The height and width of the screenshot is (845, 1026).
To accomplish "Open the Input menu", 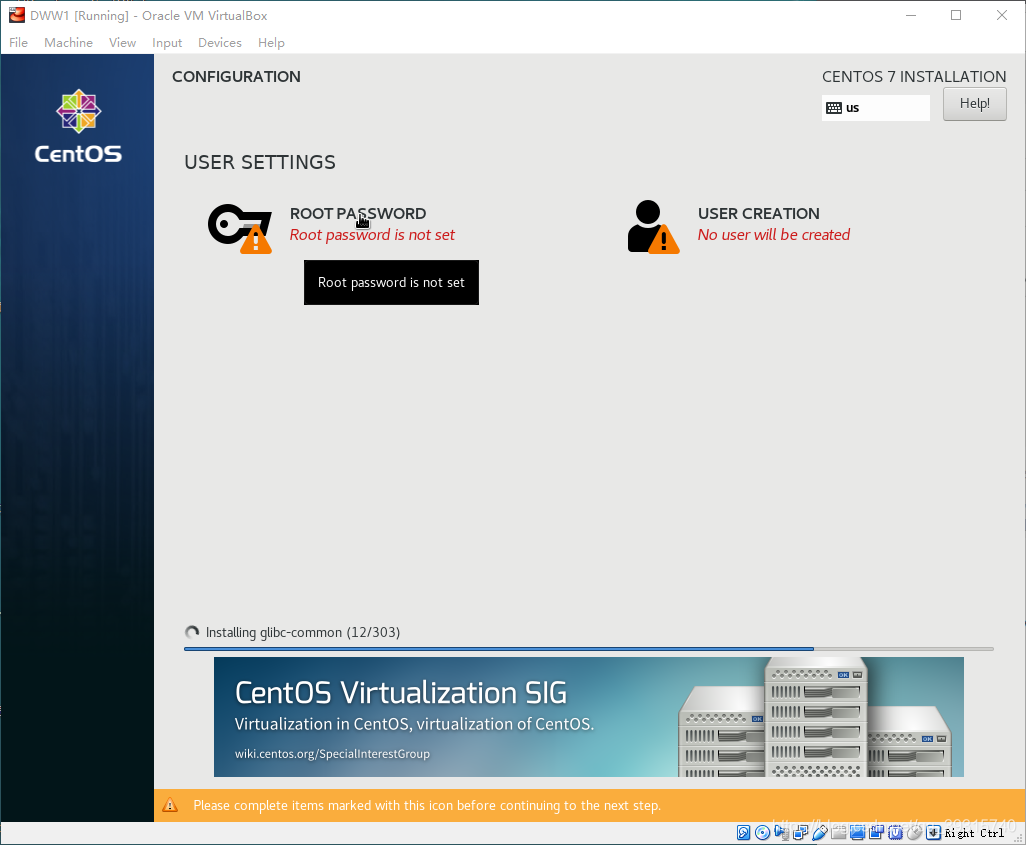I will click(x=167, y=43).
